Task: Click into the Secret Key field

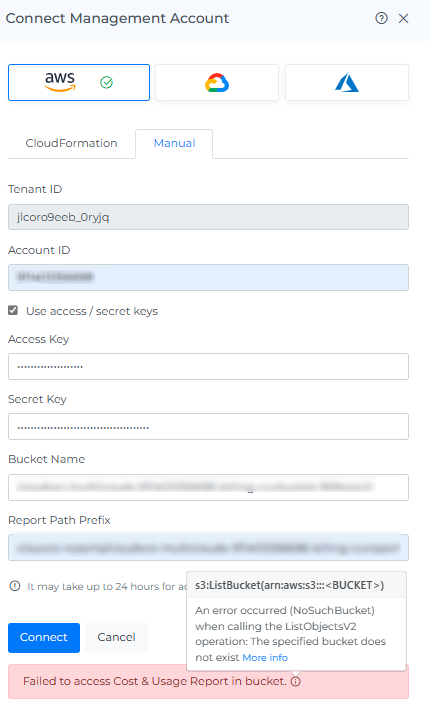Action: tap(208, 427)
